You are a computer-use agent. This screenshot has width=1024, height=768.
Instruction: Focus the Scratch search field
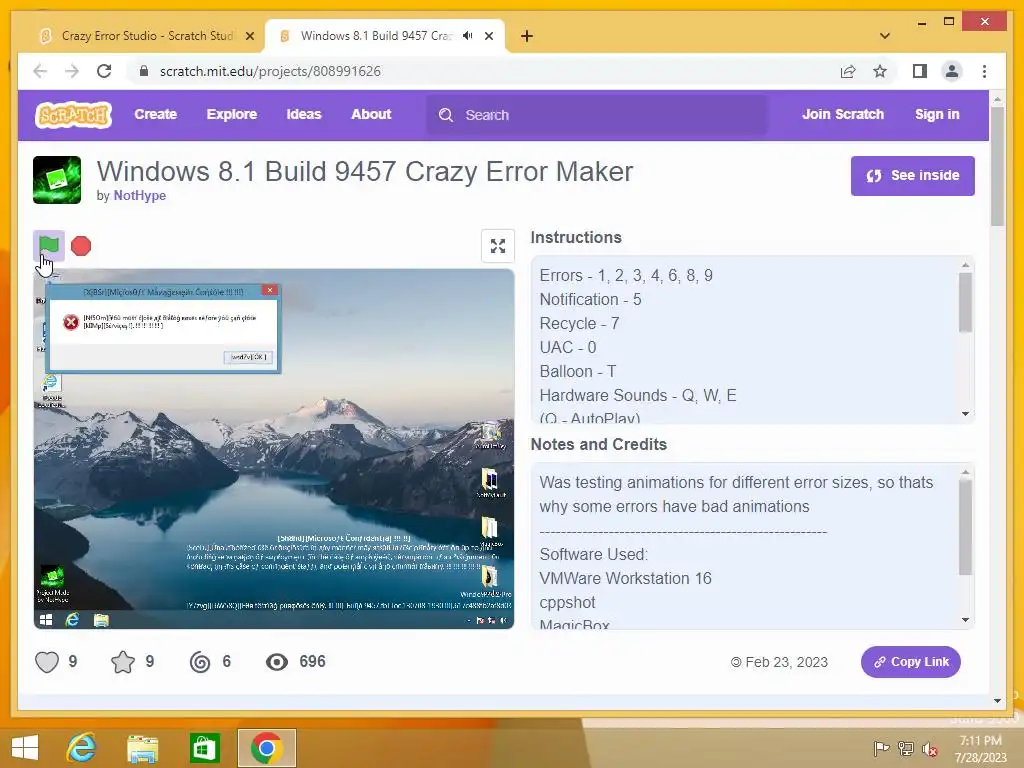[x=597, y=115]
